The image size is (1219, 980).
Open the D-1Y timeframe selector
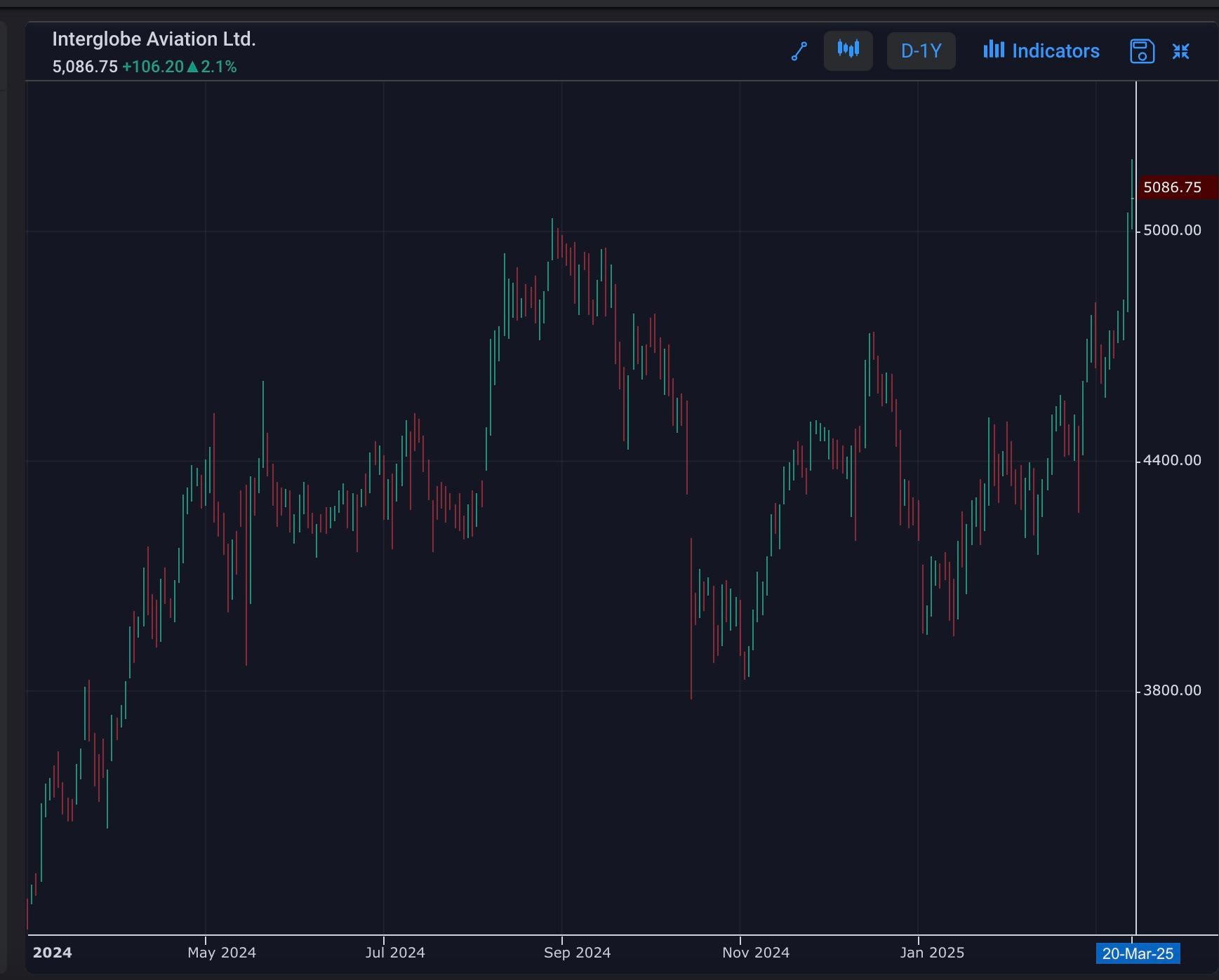pyautogui.click(x=921, y=51)
